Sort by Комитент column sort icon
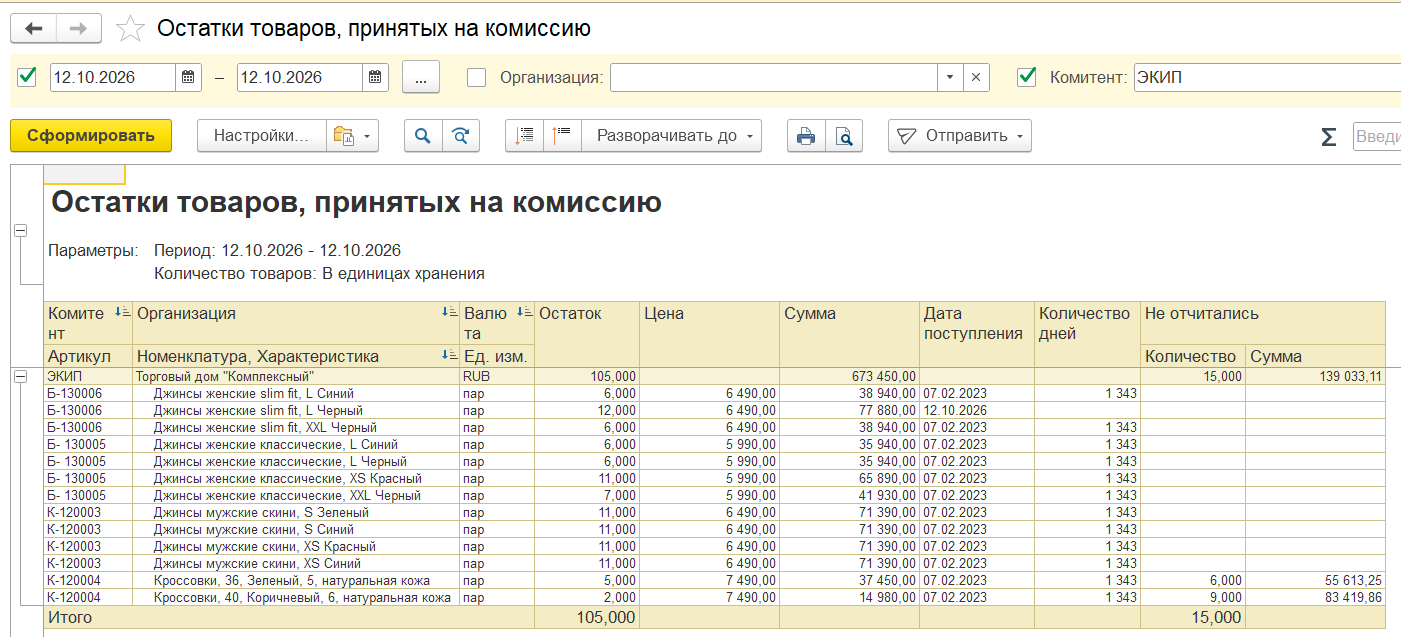1401x637 pixels. (123, 313)
